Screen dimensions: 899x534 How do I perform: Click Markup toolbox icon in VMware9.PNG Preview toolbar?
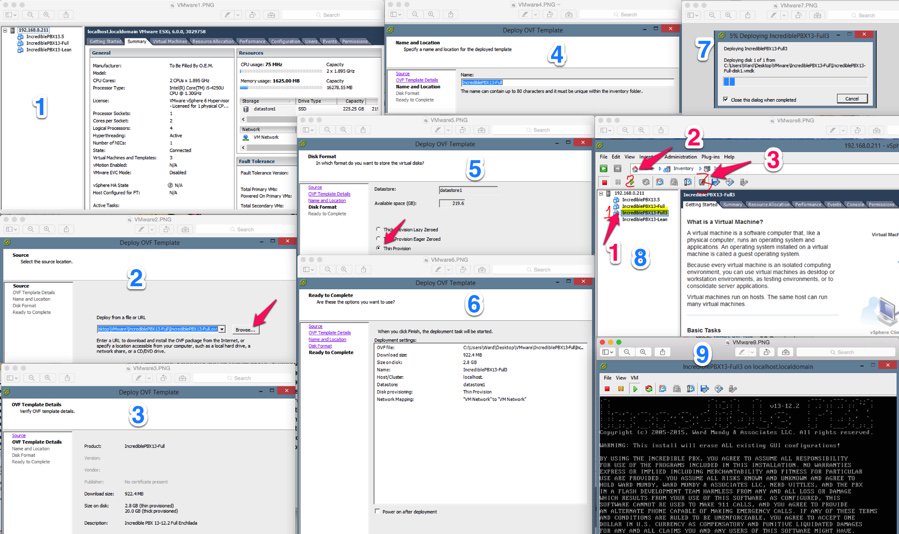click(785, 352)
